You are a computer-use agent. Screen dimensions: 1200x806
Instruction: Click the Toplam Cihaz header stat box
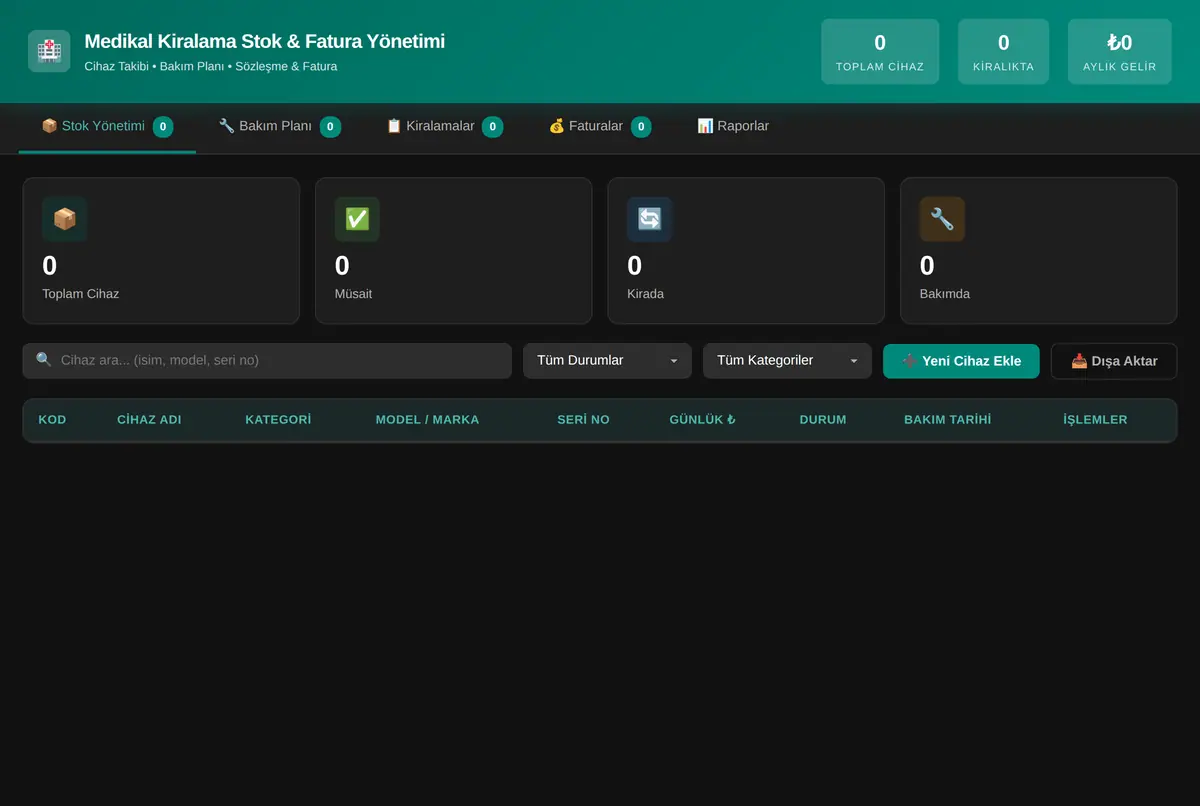[880, 52]
